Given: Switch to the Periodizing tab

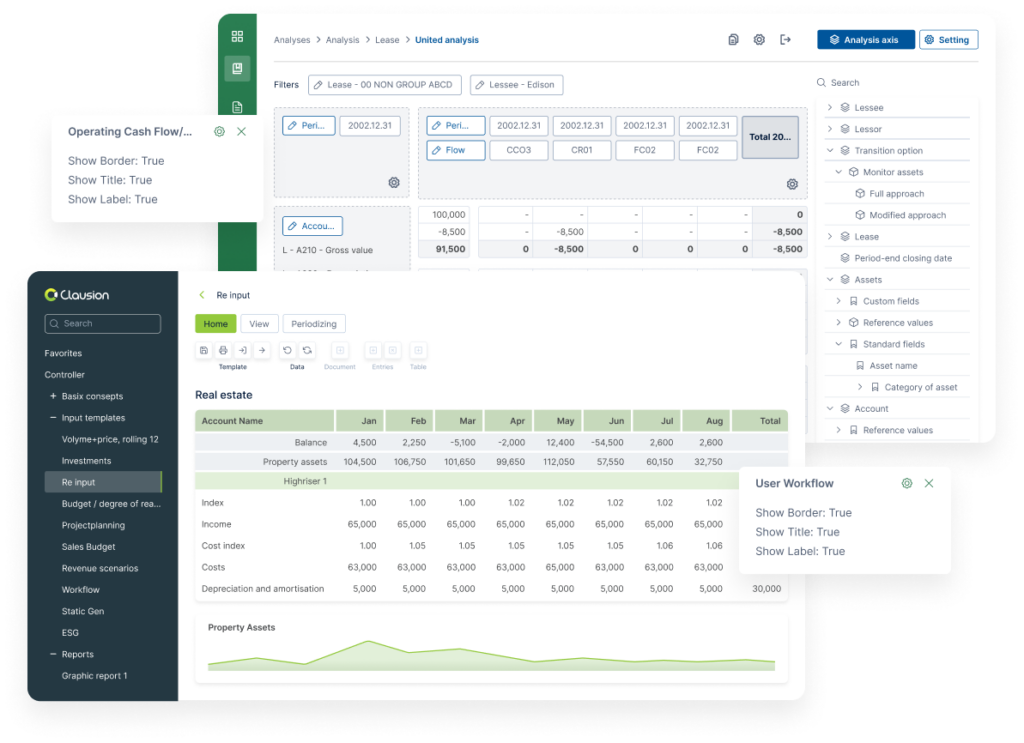Looking at the screenshot, I should (312, 324).
